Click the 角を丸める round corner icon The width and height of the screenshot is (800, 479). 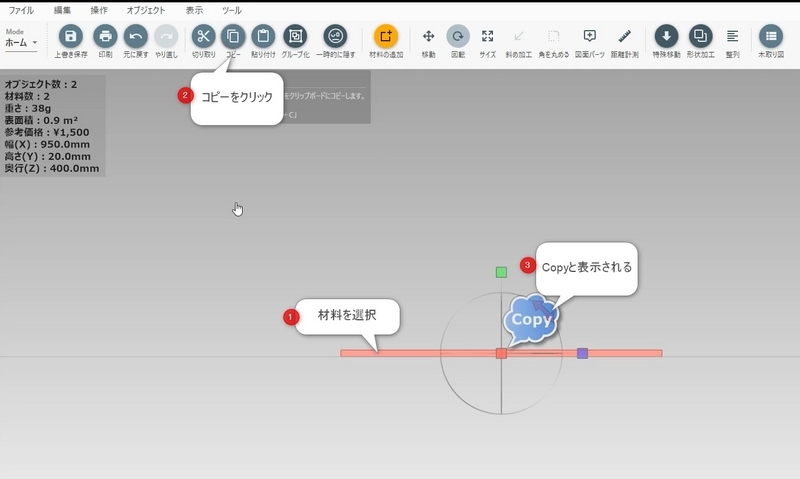554,36
